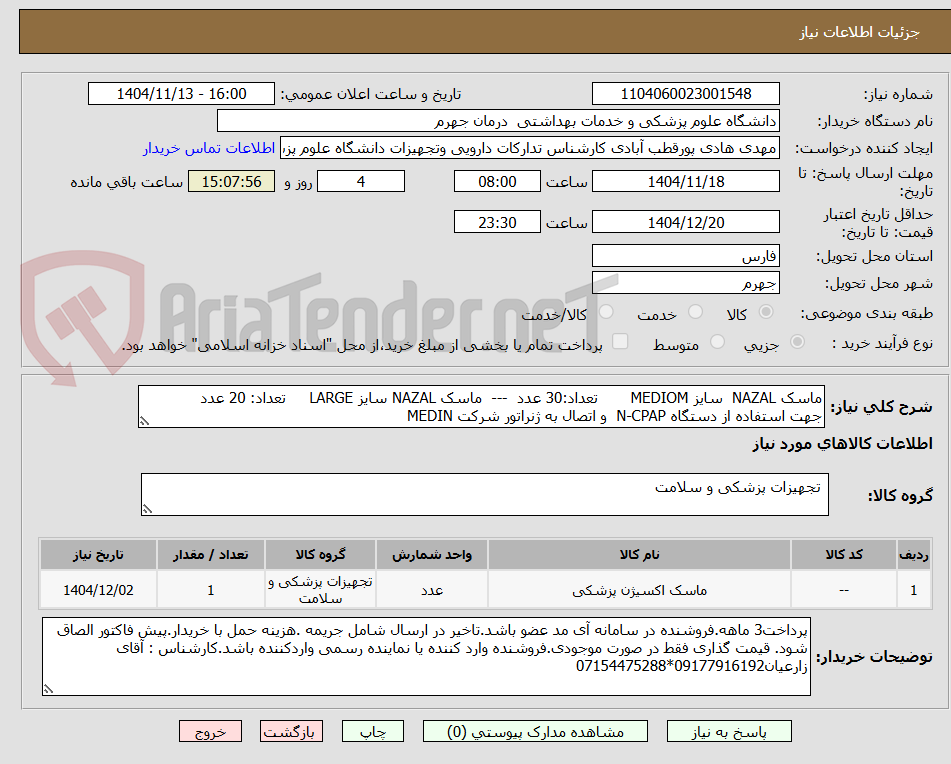Viewport: 951px width, 764px height.
Task: Select the متوسط purchase type radio
Action: point(717,343)
